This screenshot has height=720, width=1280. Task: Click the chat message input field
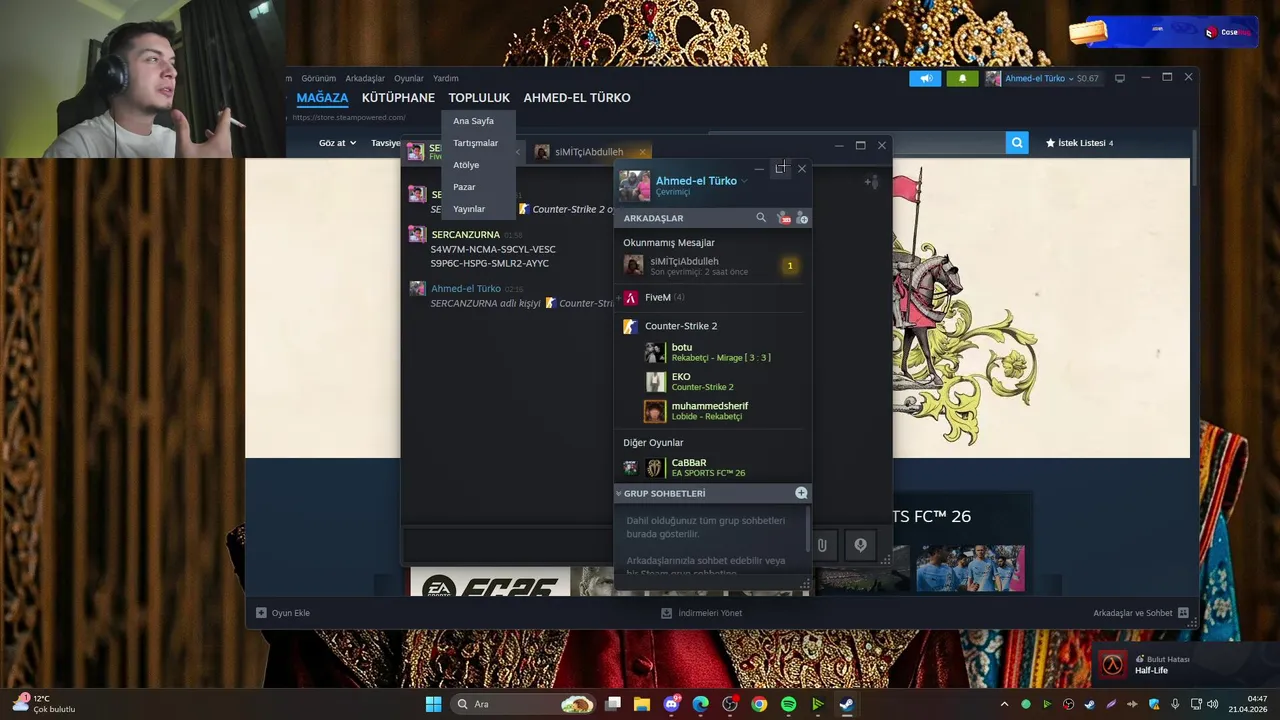(506, 545)
